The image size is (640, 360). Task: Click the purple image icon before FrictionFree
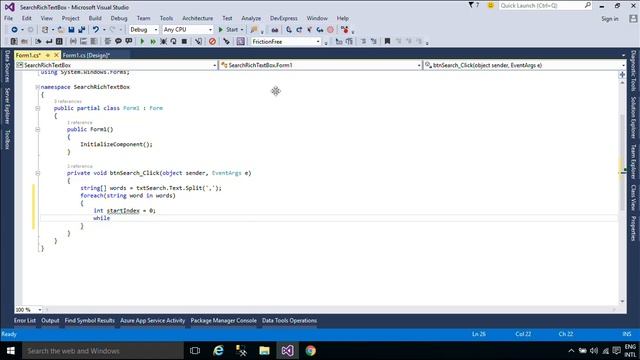tap(241, 42)
